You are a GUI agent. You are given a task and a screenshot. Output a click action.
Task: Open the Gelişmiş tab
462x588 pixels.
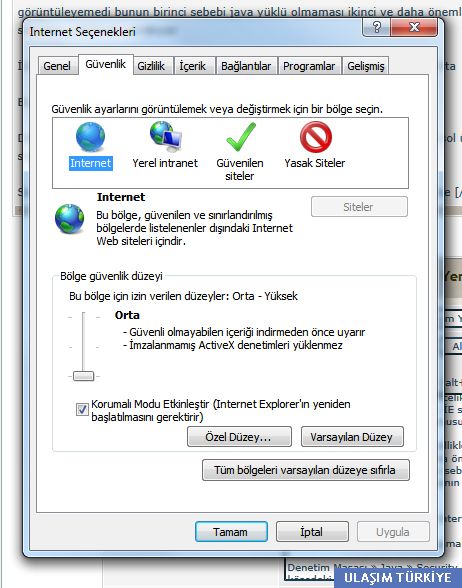point(366,66)
